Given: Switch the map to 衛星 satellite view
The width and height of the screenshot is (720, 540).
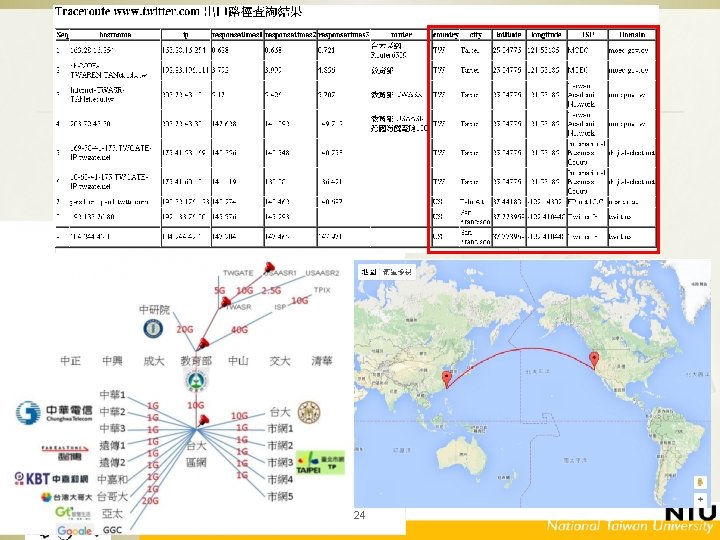Looking at the screenshot, I should coord(398,272).
